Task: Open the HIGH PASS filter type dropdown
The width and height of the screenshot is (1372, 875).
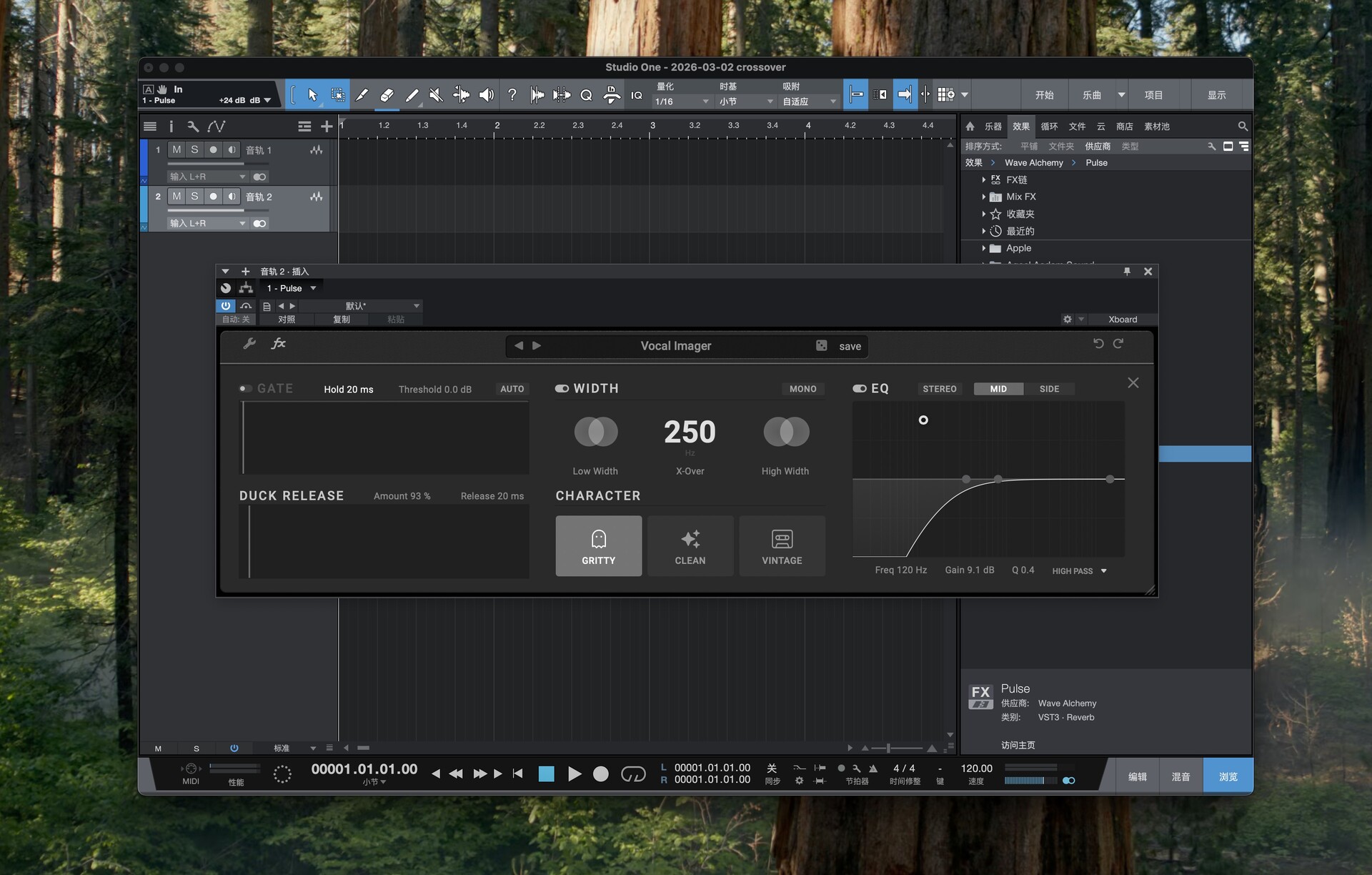Action: coord(1079,571)
